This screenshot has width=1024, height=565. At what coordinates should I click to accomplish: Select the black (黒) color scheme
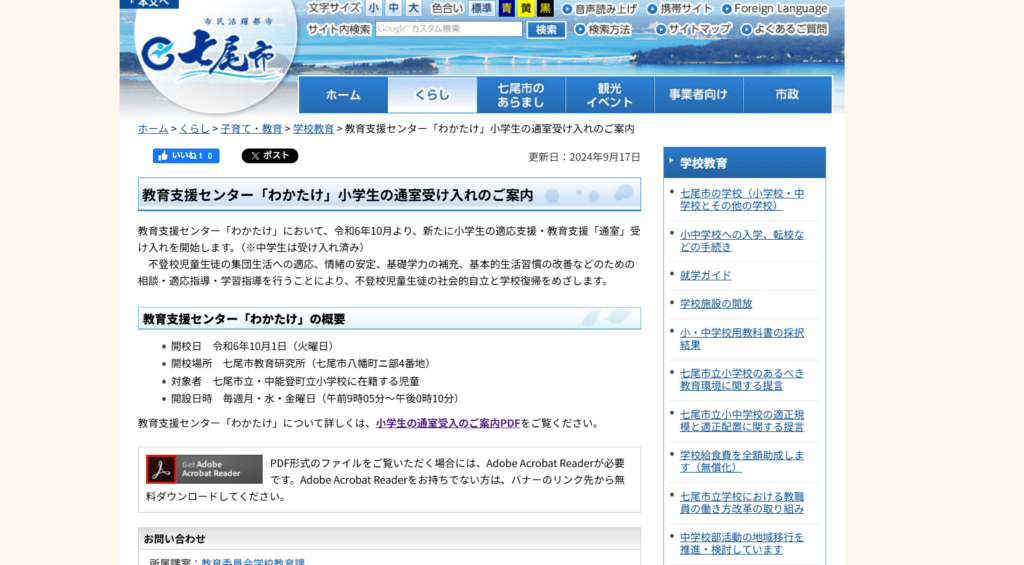[545, 8]
